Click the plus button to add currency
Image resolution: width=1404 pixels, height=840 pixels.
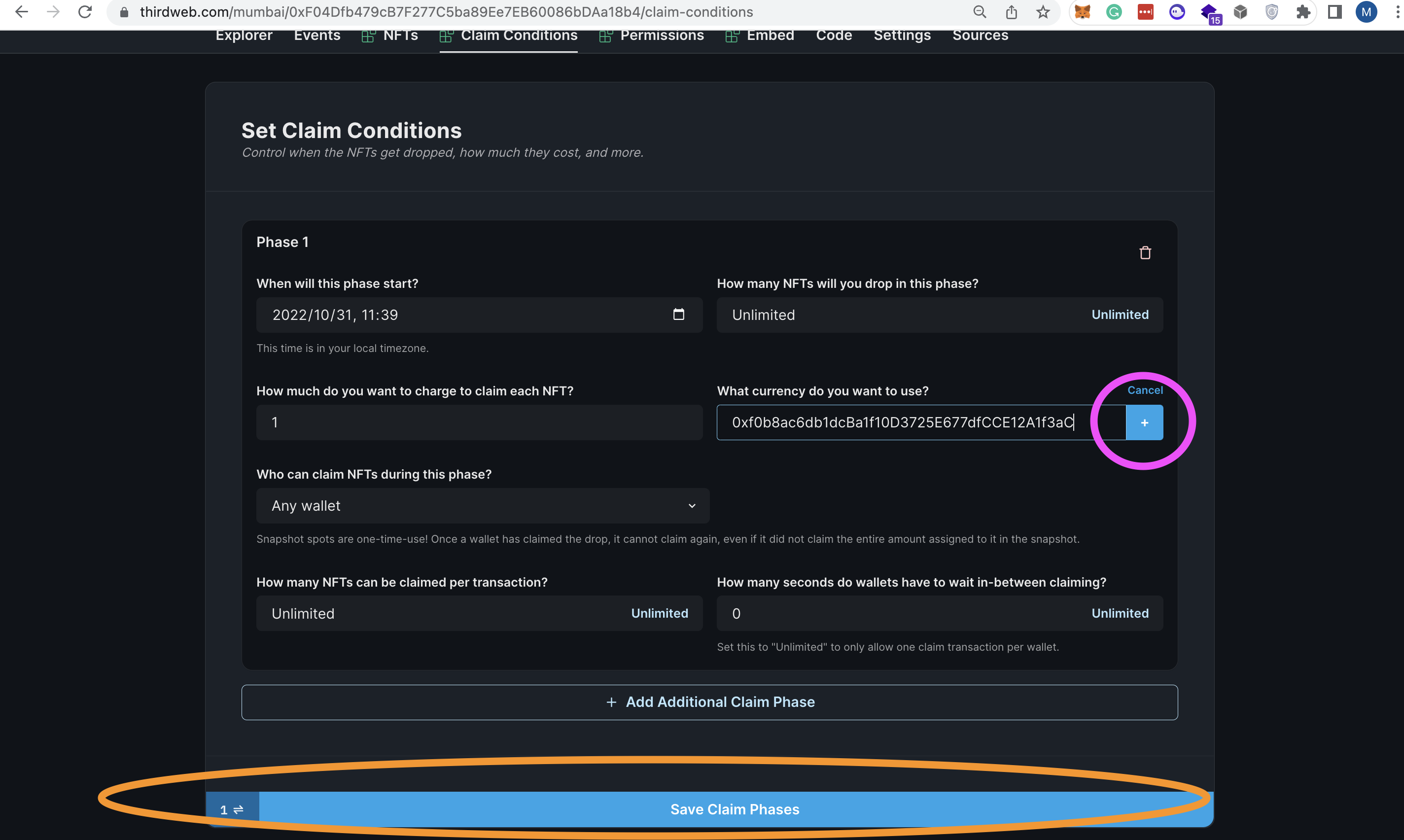point(1144,422)
